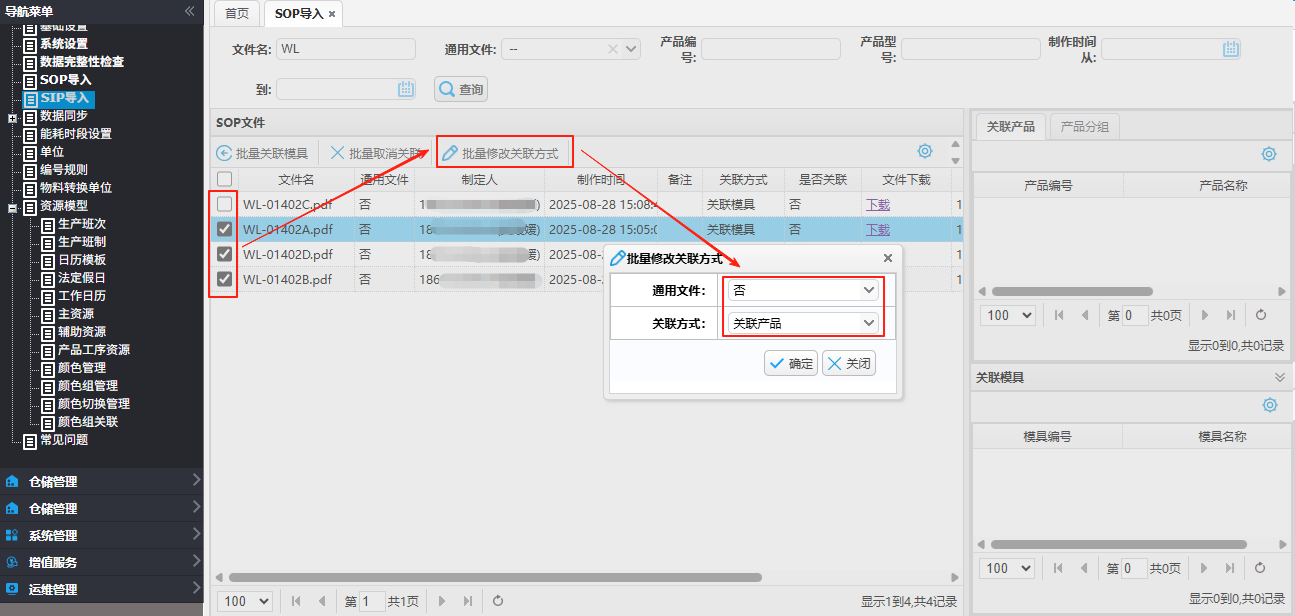Screen dimensions: 1295x616
Task: Collapse the navigation menu sidebar
Action: 190,10
